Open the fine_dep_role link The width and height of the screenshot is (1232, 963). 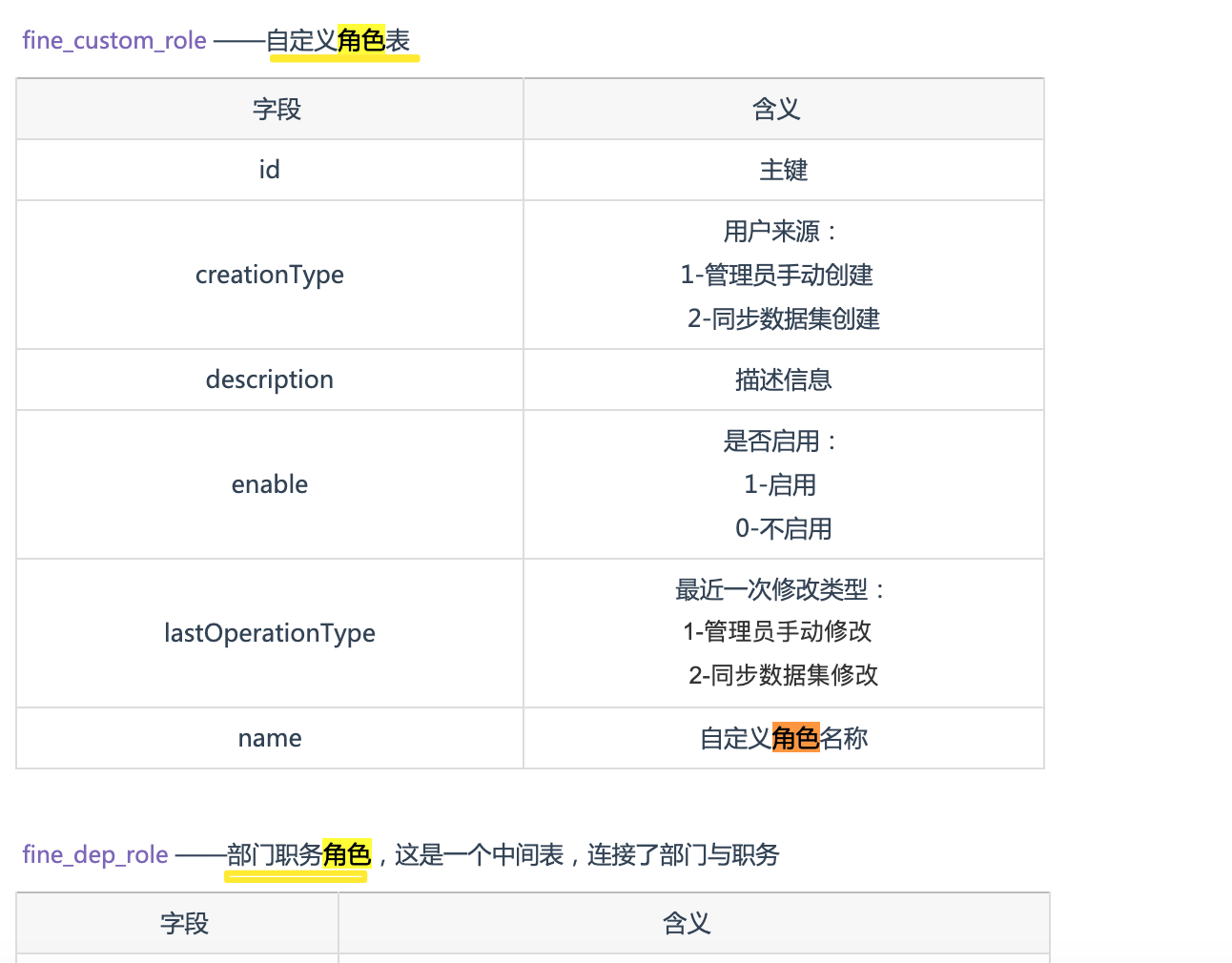pos(95,855)
